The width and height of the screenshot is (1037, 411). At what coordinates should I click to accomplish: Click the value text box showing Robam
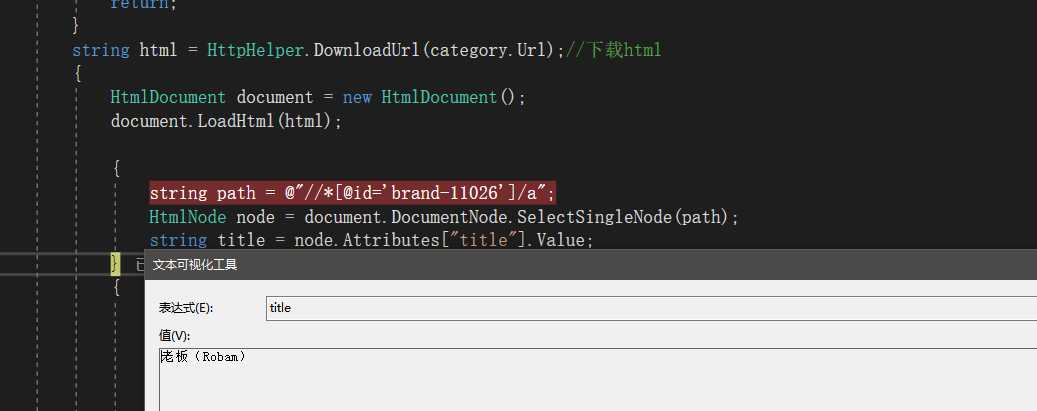point(598,379)
